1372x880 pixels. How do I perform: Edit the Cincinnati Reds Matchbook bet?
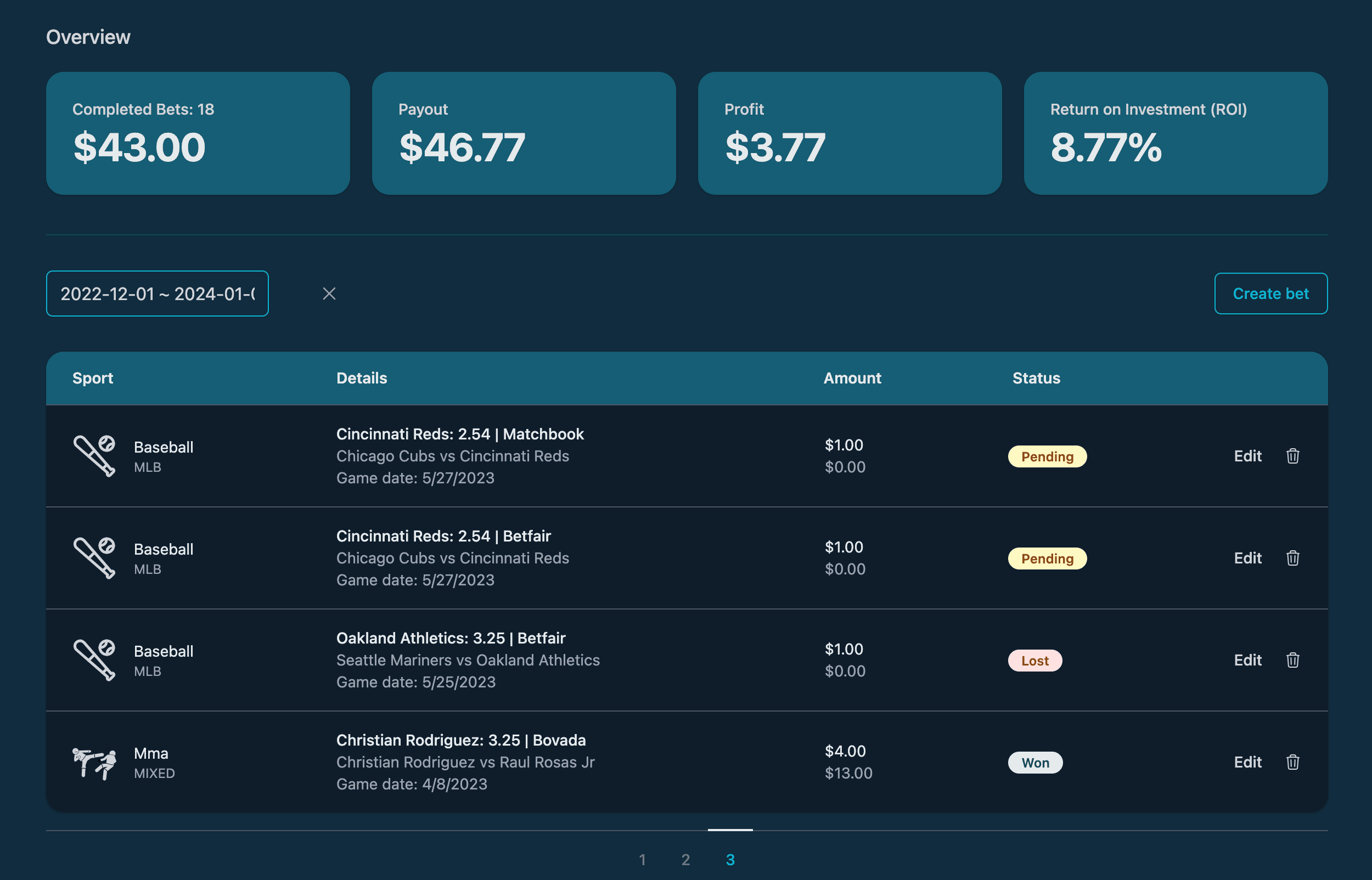point(1247,456)
